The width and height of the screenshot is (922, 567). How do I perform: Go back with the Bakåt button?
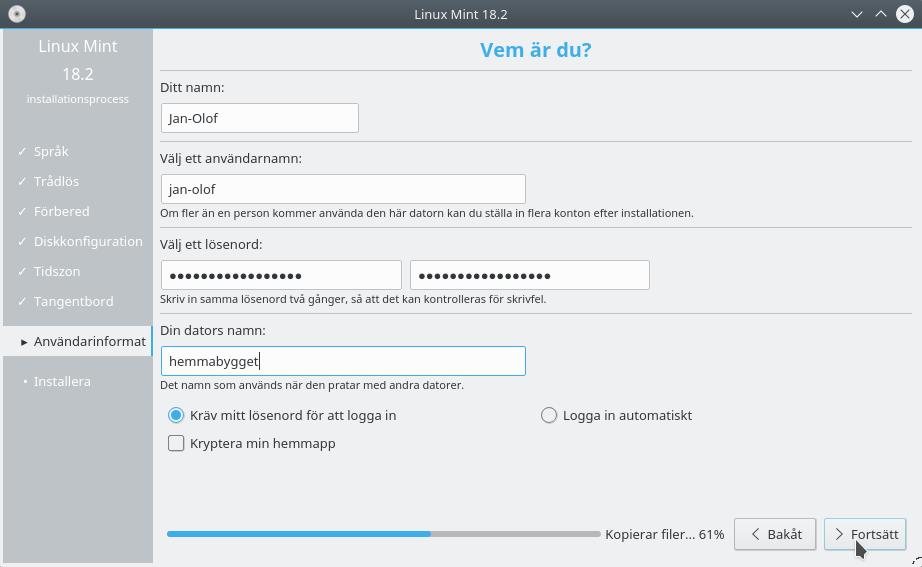pyautogui.click(x=775, y=534)
